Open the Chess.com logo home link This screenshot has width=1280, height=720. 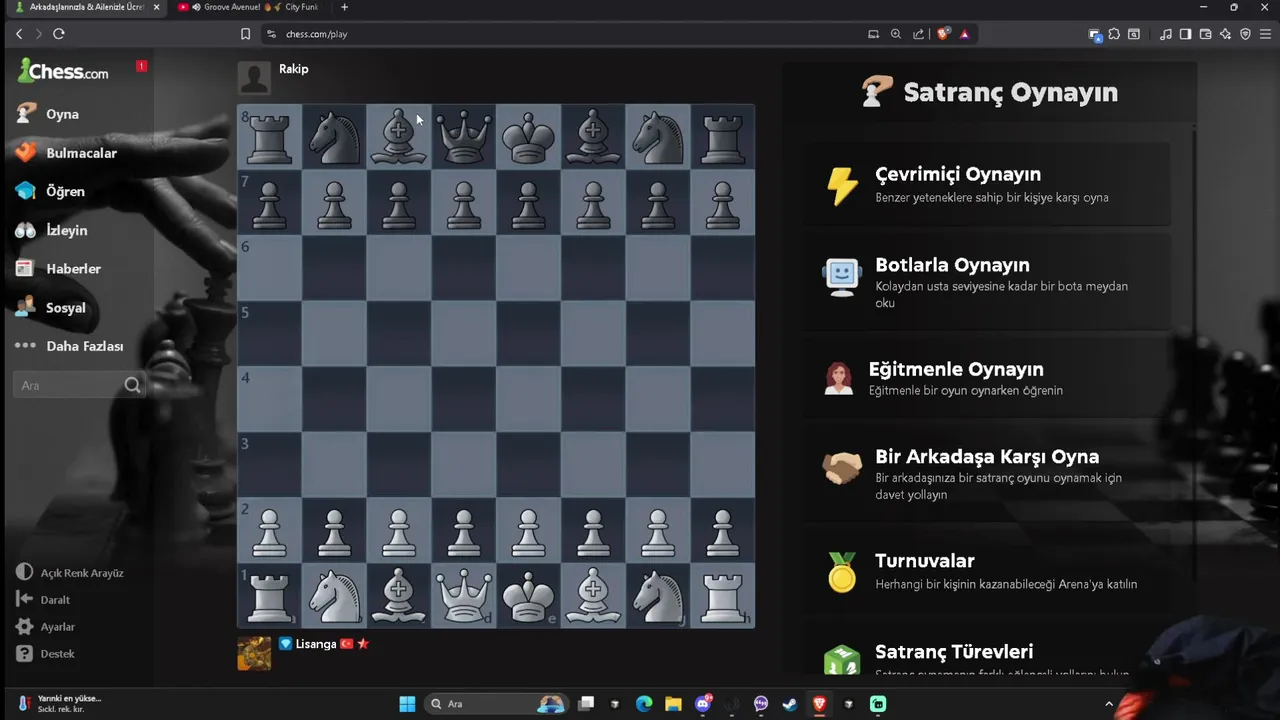pos(63,71)
